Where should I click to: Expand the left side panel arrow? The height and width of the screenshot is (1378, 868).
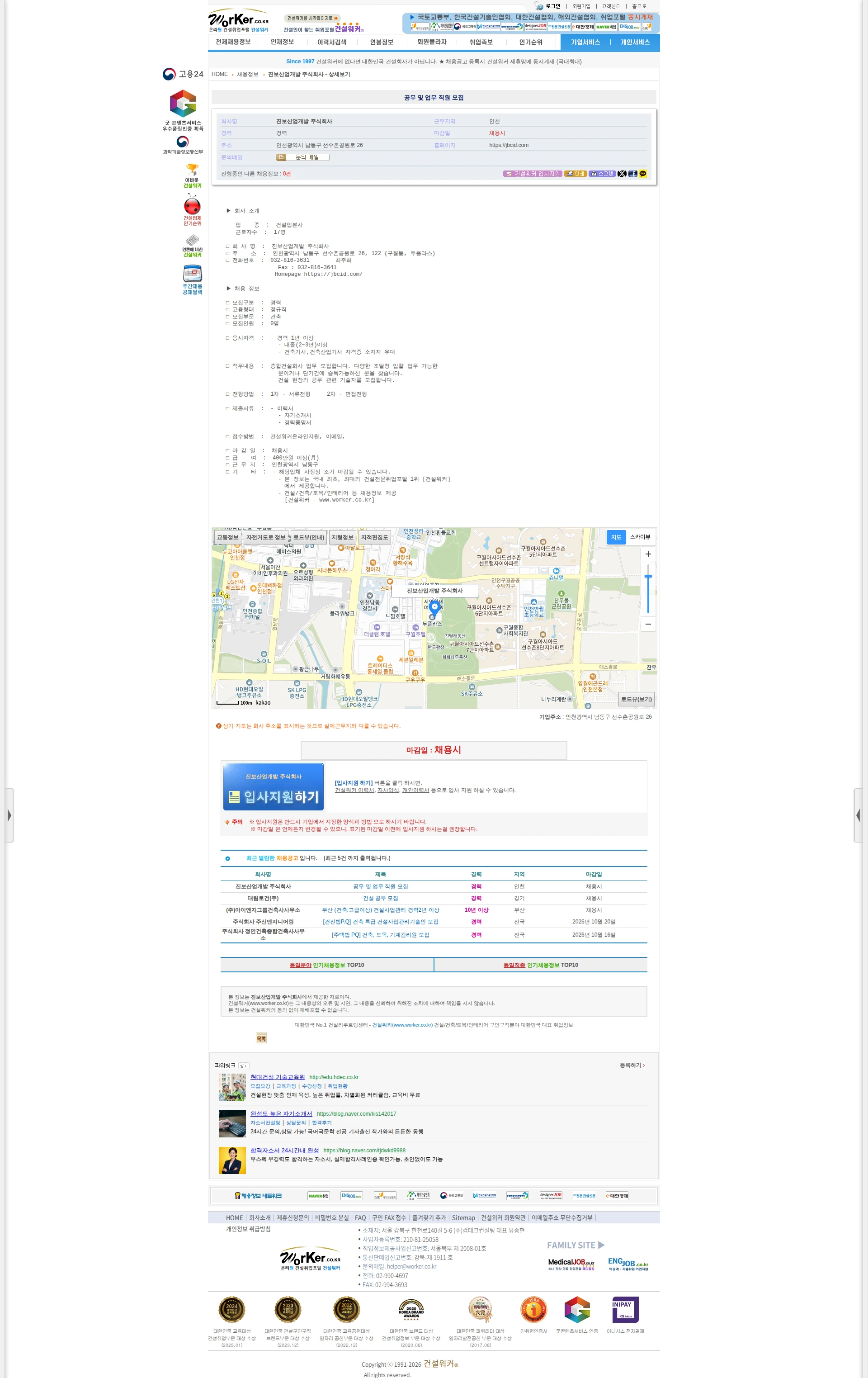coord(9,815)
